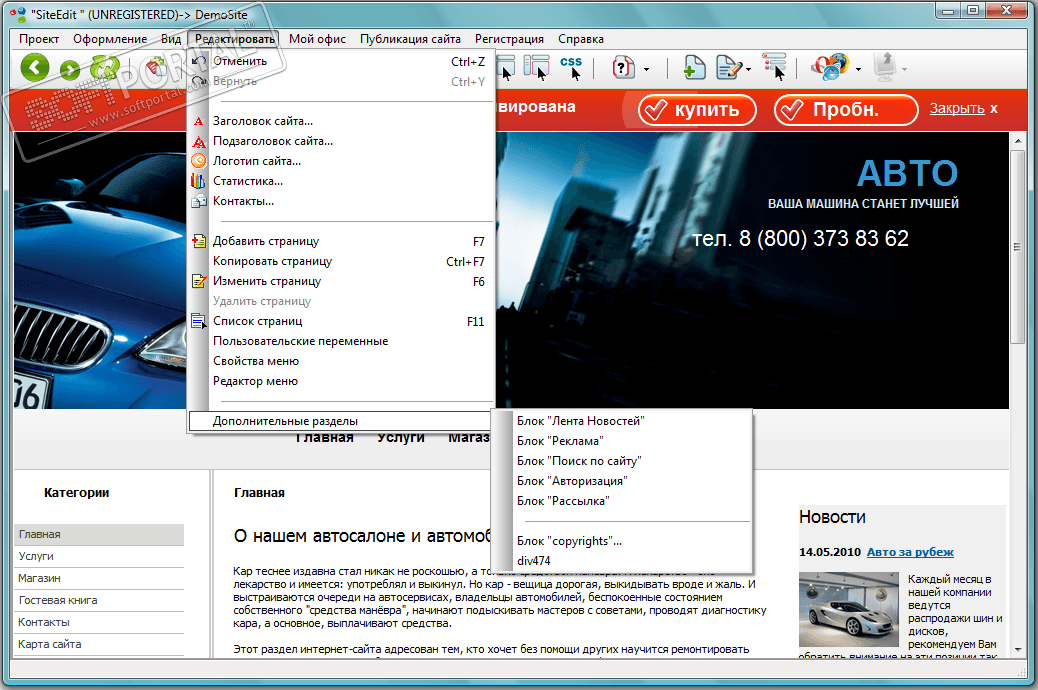Click the scroll down arrow of page scrollbar
1038x690 pixels.
[x=1017, y=650]
